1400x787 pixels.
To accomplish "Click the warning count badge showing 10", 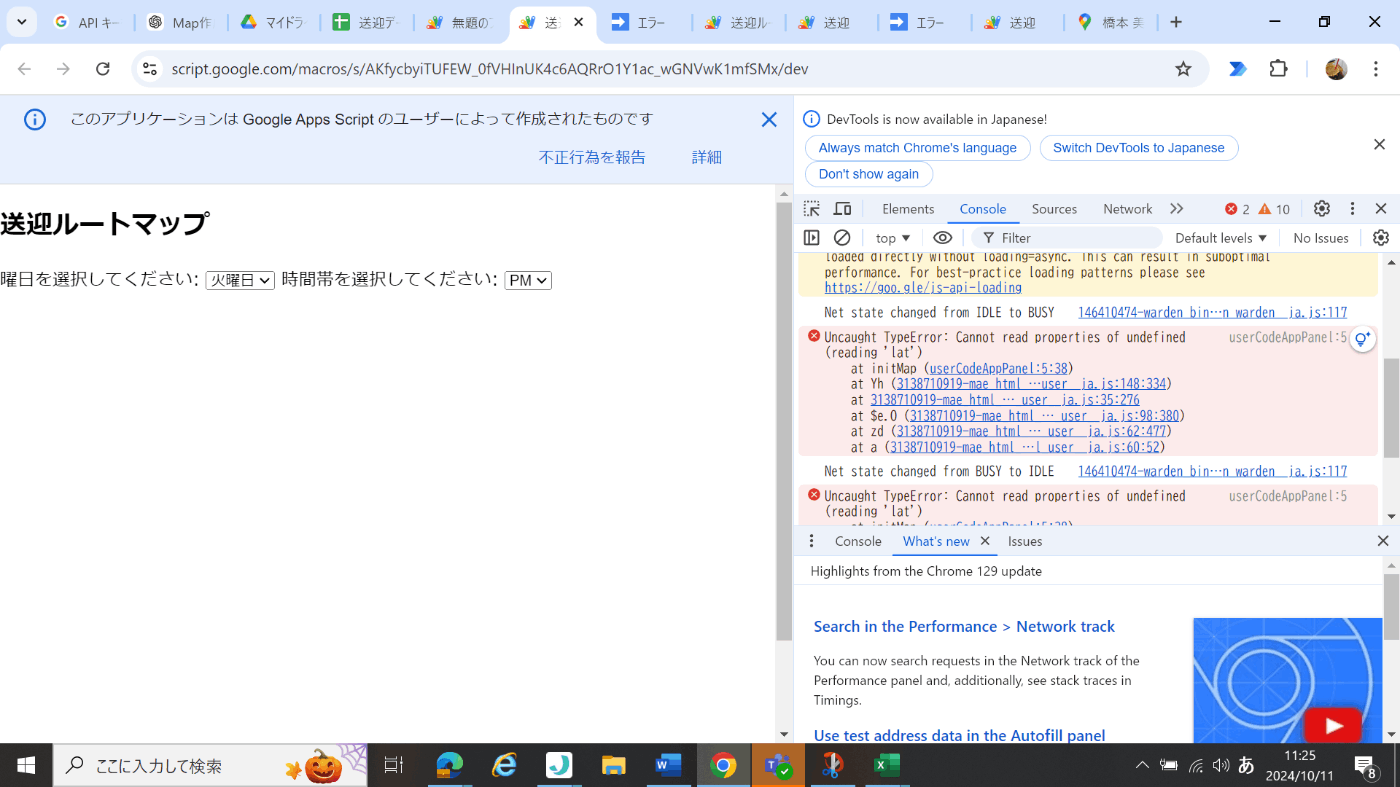I will pos(1274,209).
